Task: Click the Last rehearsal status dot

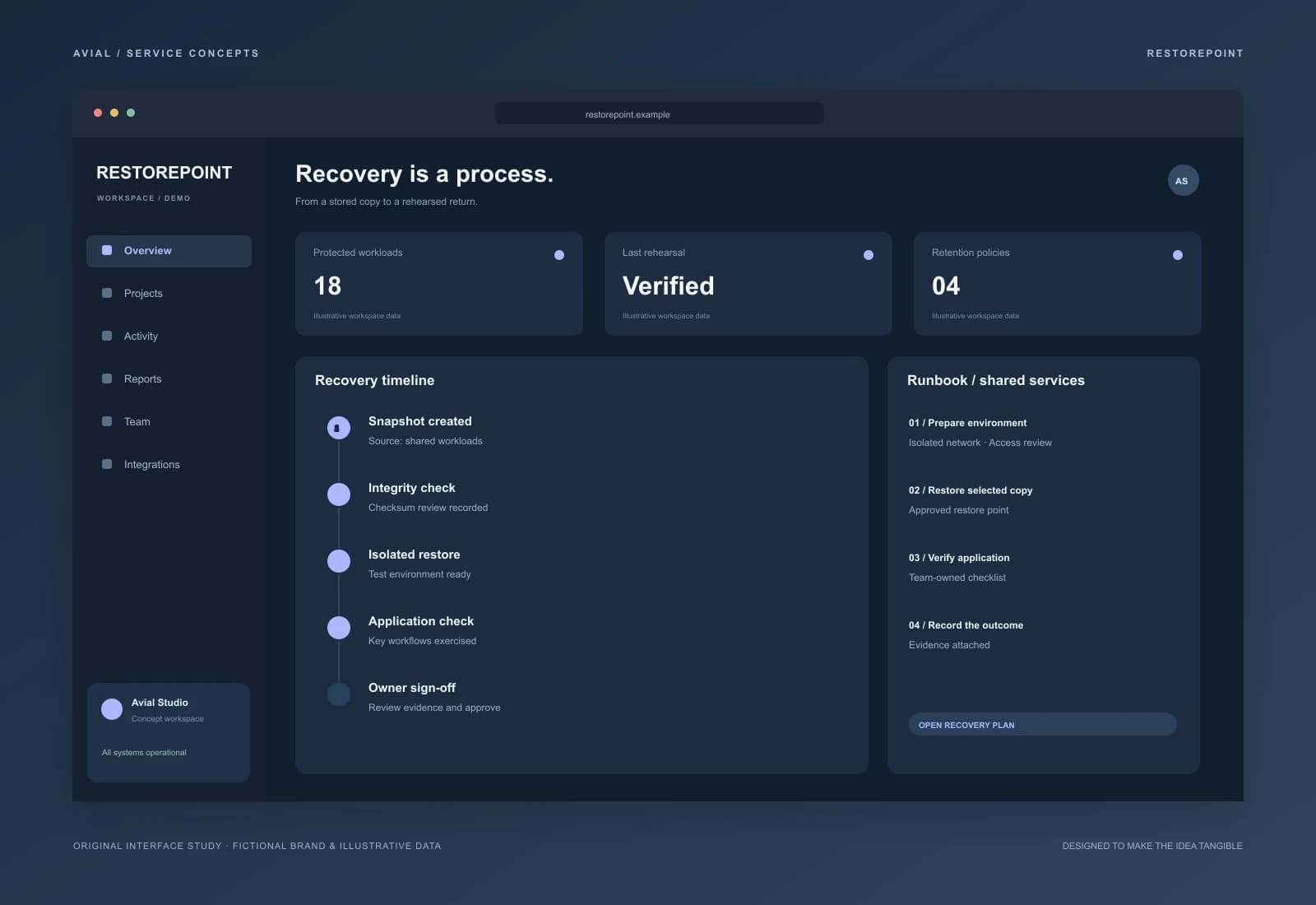Action: [869, 255]
